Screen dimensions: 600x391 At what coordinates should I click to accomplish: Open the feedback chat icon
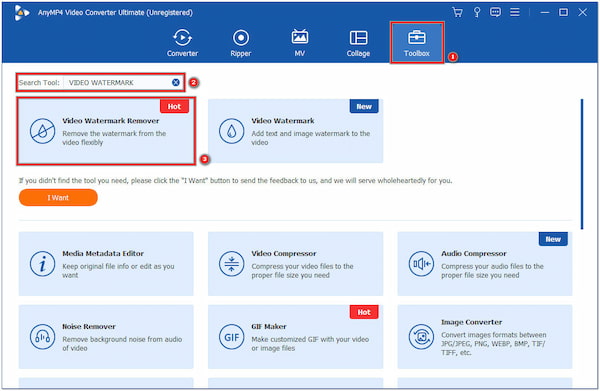495,12
